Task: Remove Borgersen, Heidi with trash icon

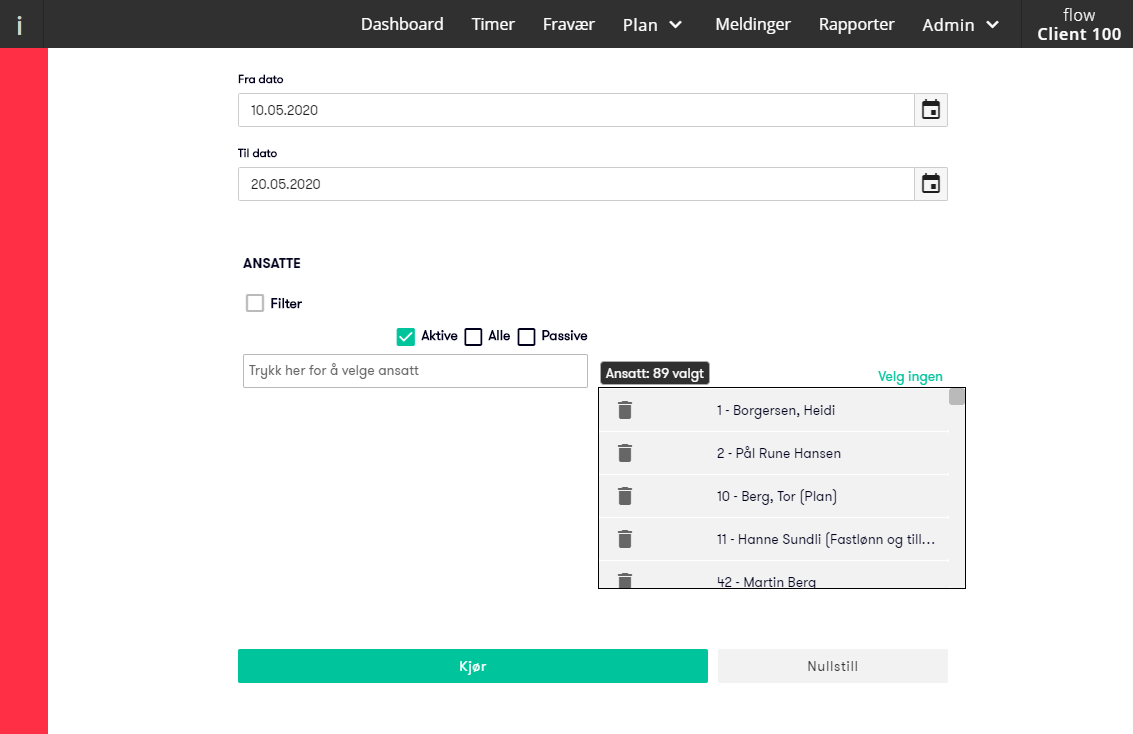Action: click(625, 410)
